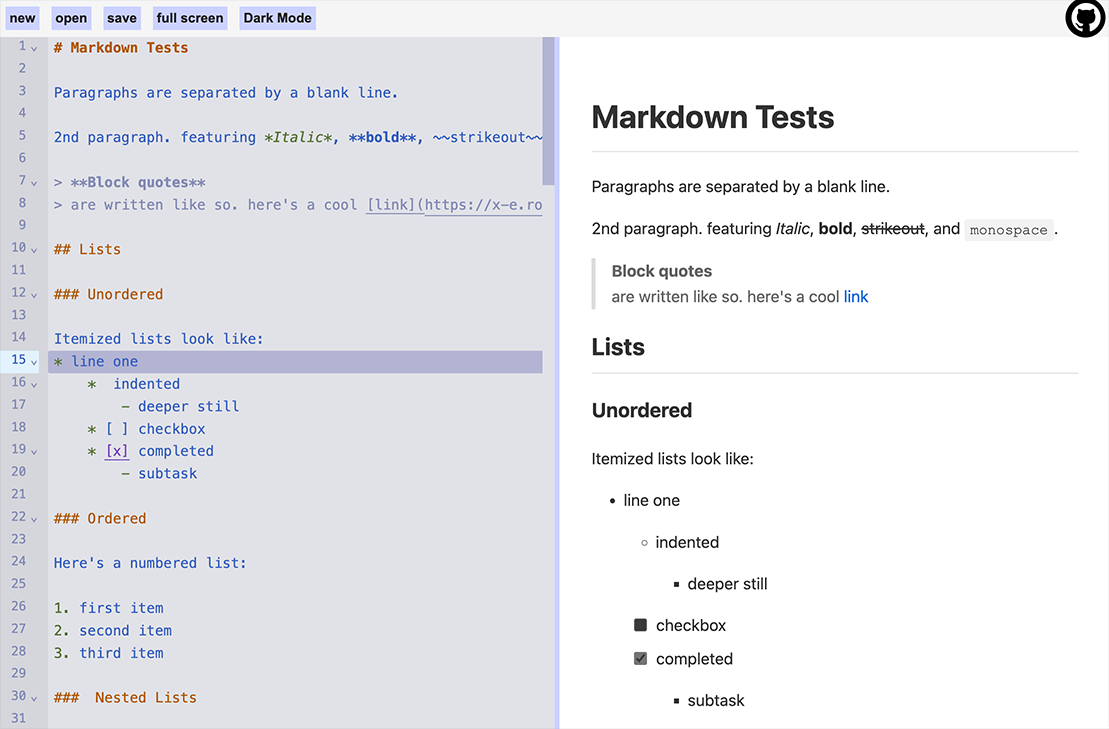
Task: Place the cursor on '# Markdown Tests' source line
Action: coord(121,48)
